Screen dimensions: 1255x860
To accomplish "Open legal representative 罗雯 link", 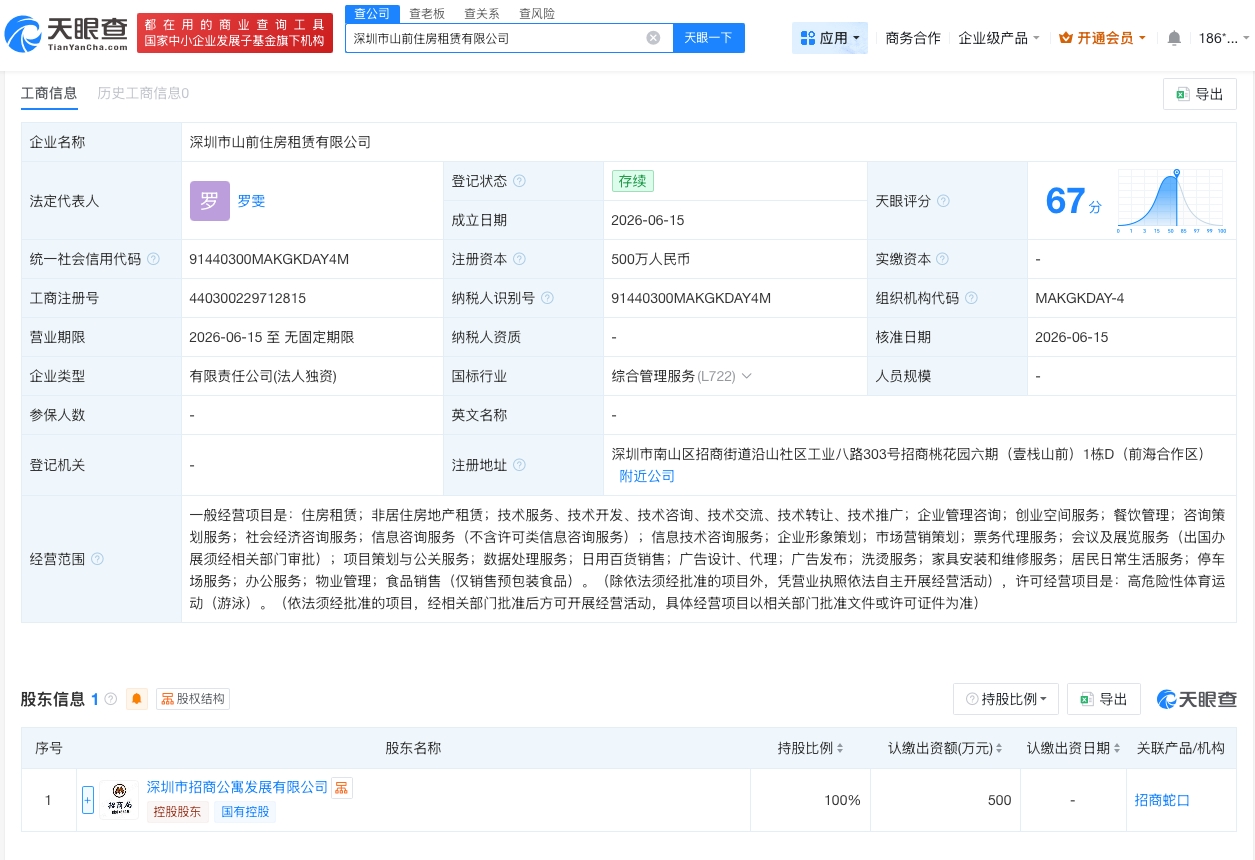I will point(251,201).
